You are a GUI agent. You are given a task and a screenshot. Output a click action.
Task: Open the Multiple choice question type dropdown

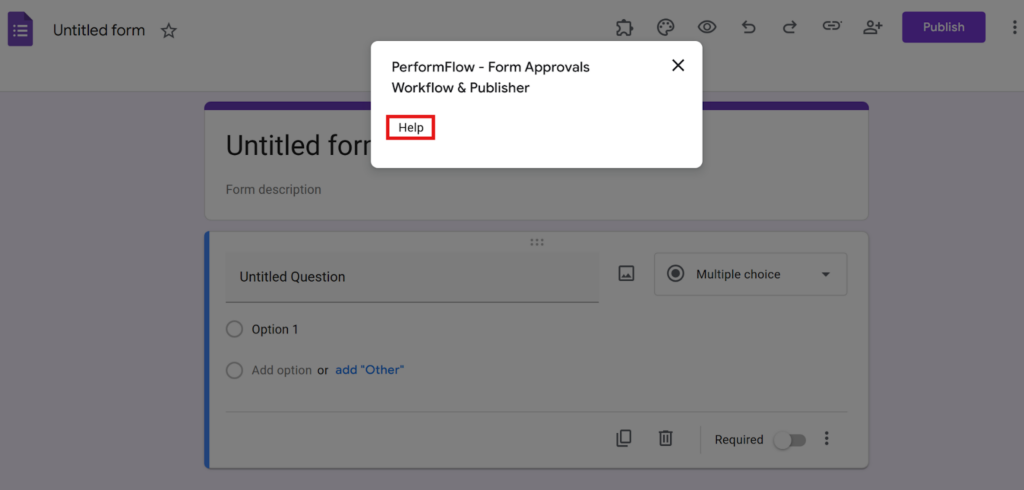(x=750, y=274)
